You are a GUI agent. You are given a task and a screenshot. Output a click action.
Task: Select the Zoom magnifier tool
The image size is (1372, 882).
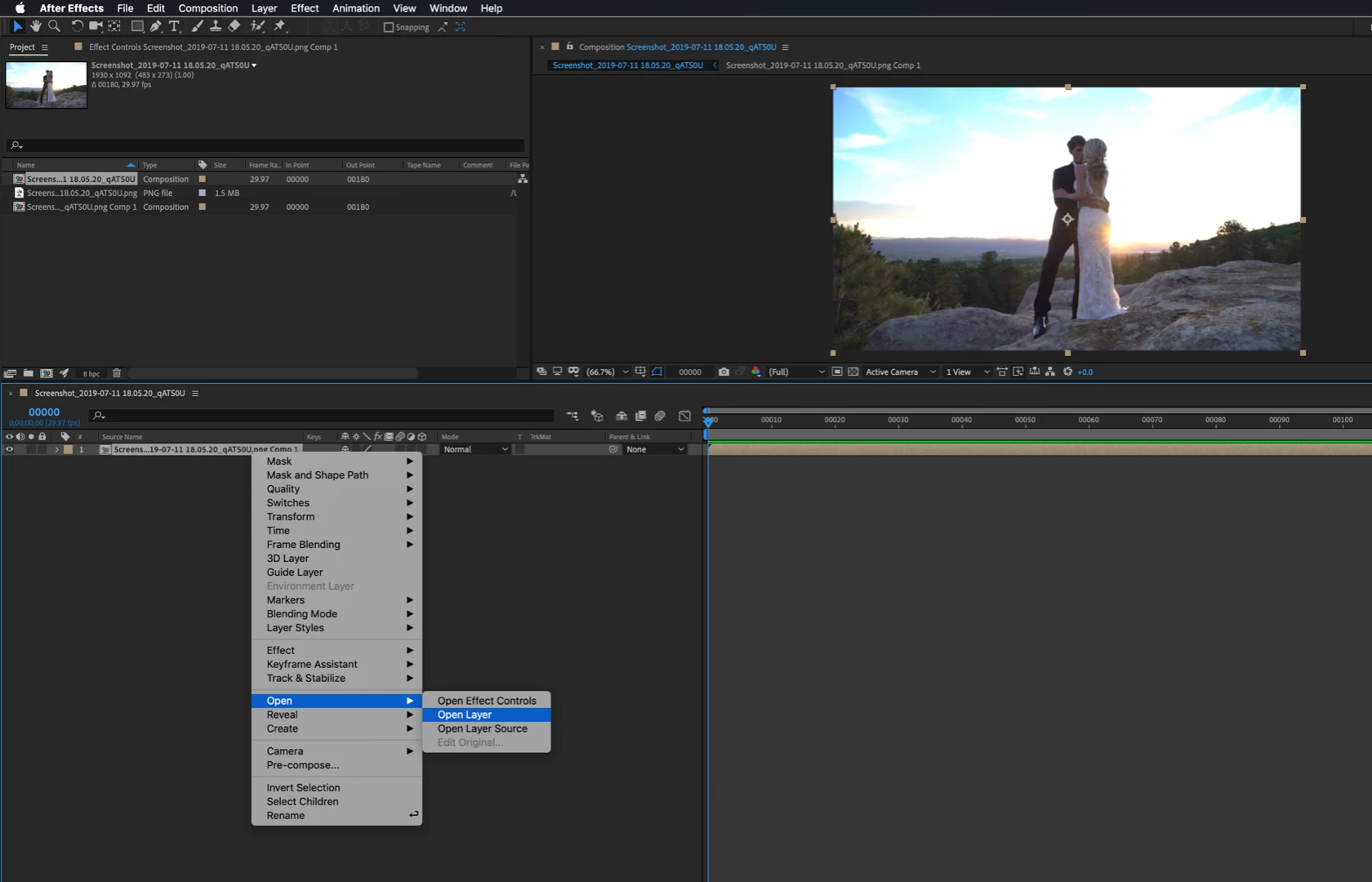pyautogui.click(x=54, y=27)
